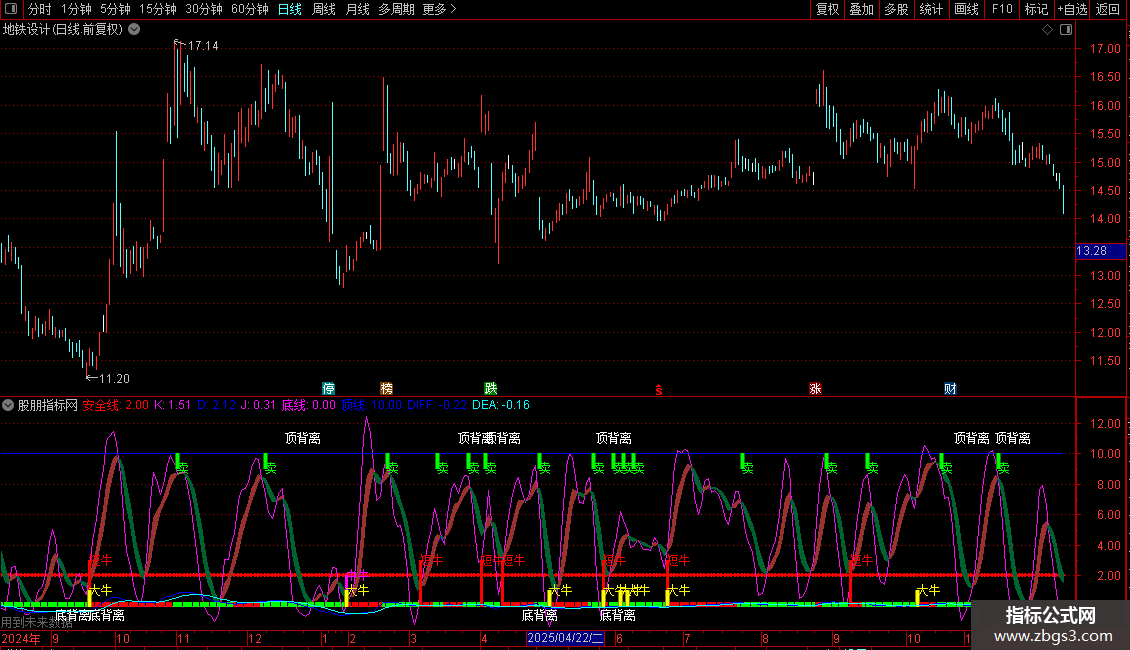Open dropdown arrow next to 地铁设计 title

(x=134, y=30)
